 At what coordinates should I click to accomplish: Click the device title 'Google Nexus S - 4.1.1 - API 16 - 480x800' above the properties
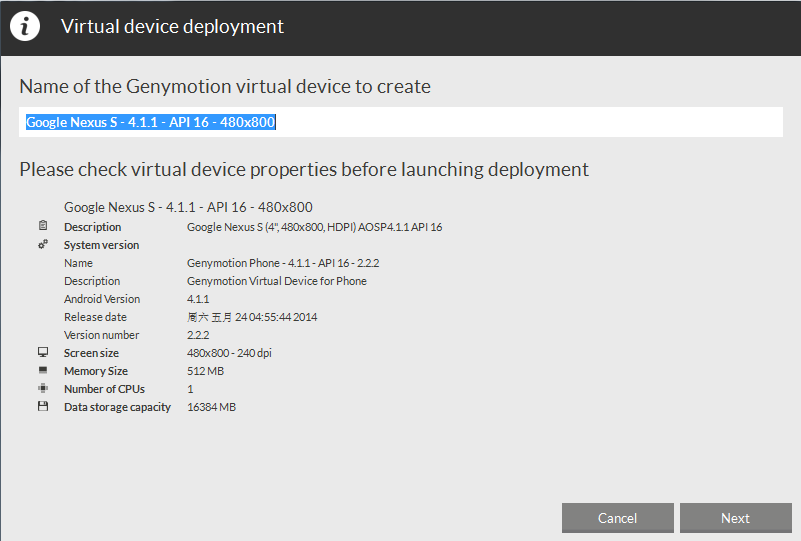[188, 207]
